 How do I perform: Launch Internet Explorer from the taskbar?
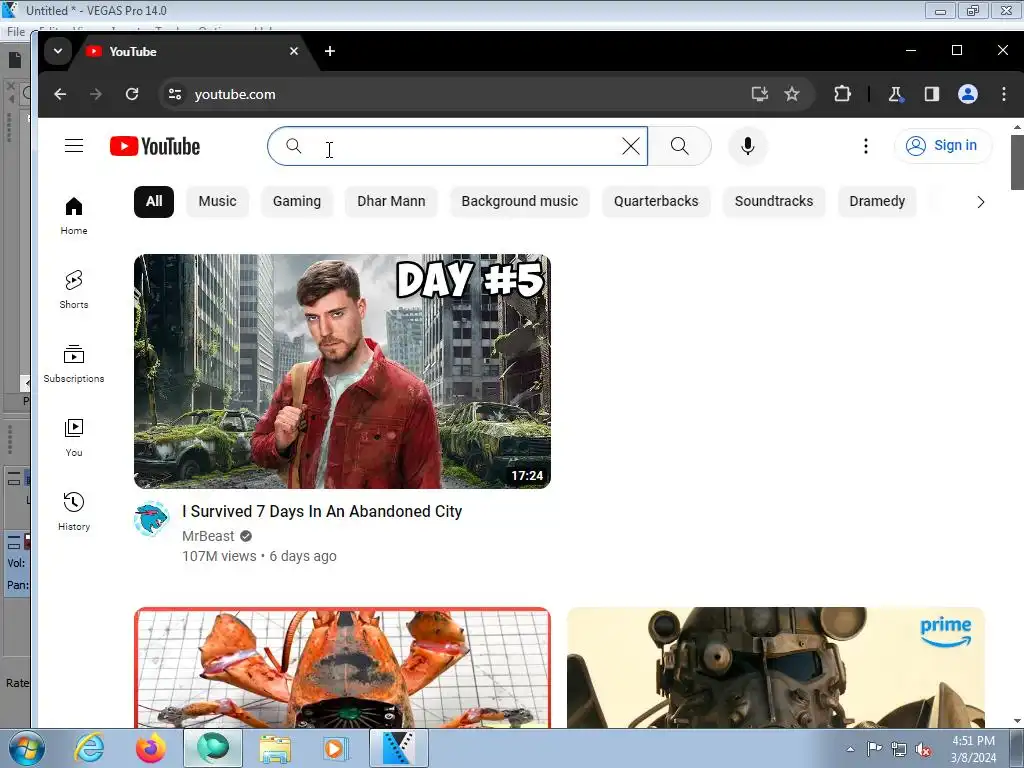pos(89,748)
